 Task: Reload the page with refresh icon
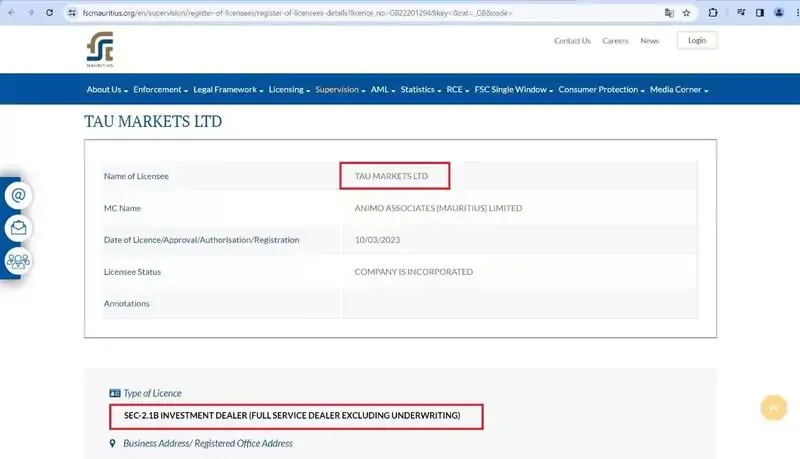click(49, 13)
